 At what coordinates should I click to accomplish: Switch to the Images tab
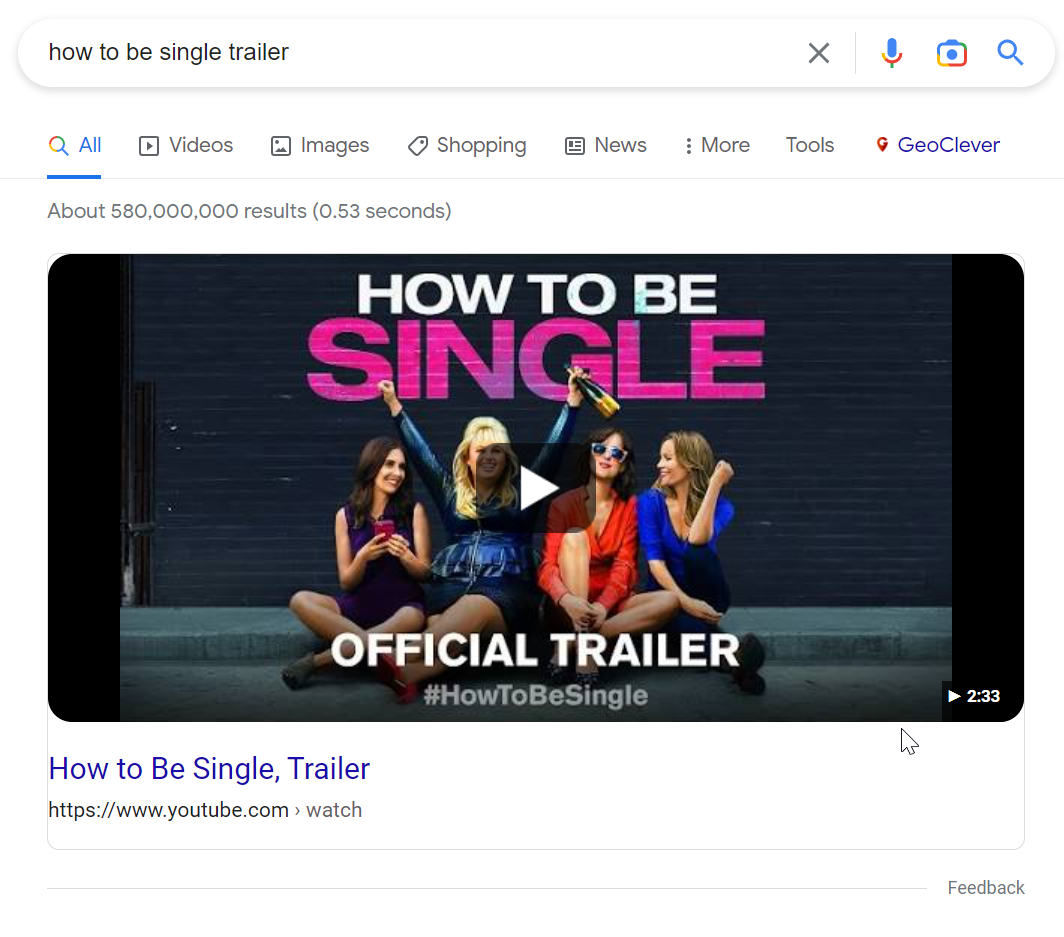pyautogui.click(x=320, y=145)
